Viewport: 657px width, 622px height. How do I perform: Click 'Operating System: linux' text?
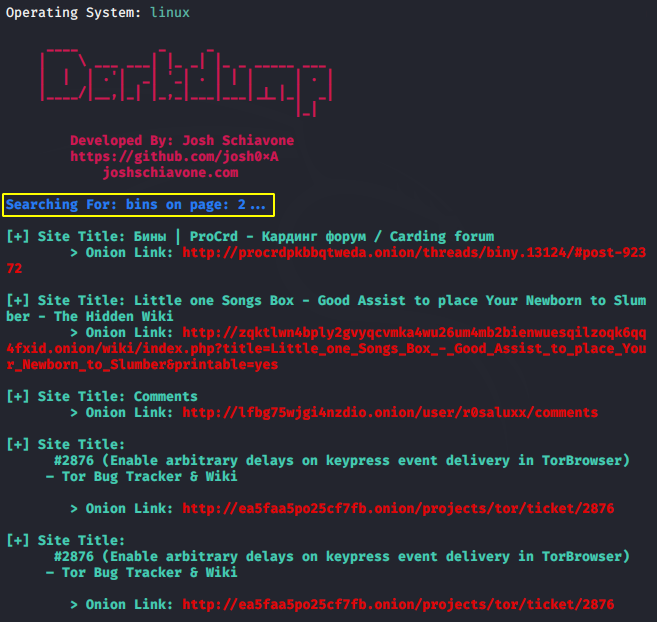point(98,13)
